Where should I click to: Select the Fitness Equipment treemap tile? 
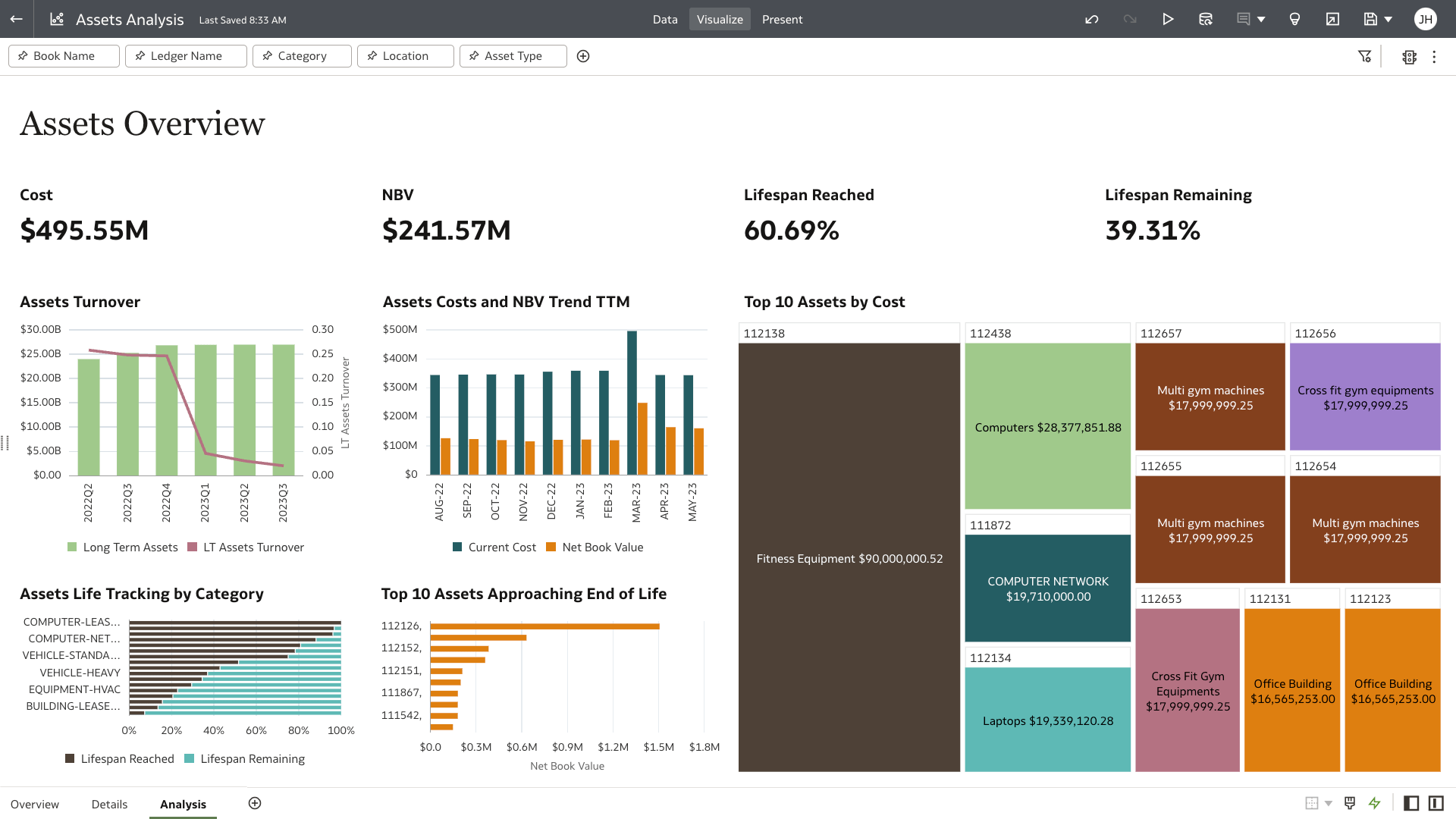pos(849,558)
